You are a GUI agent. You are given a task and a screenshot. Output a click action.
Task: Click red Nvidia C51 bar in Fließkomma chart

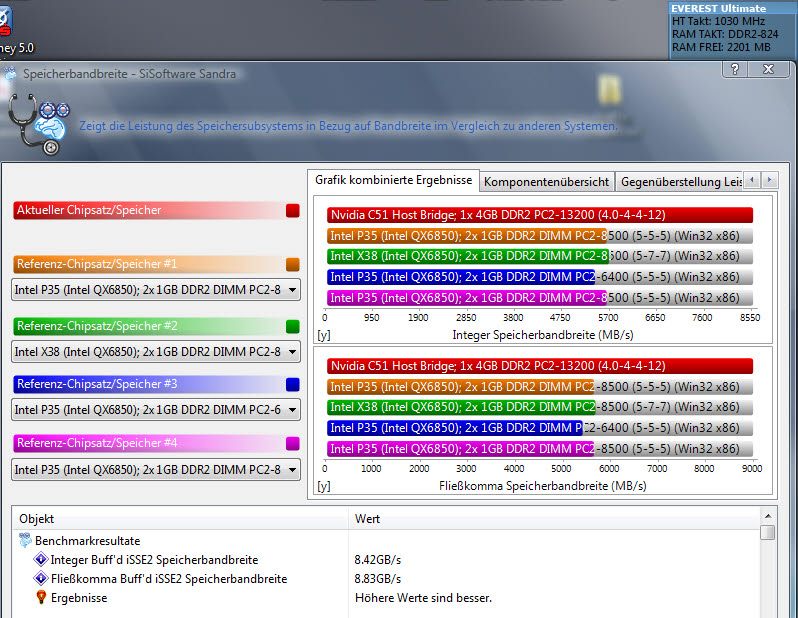point(539,366)
